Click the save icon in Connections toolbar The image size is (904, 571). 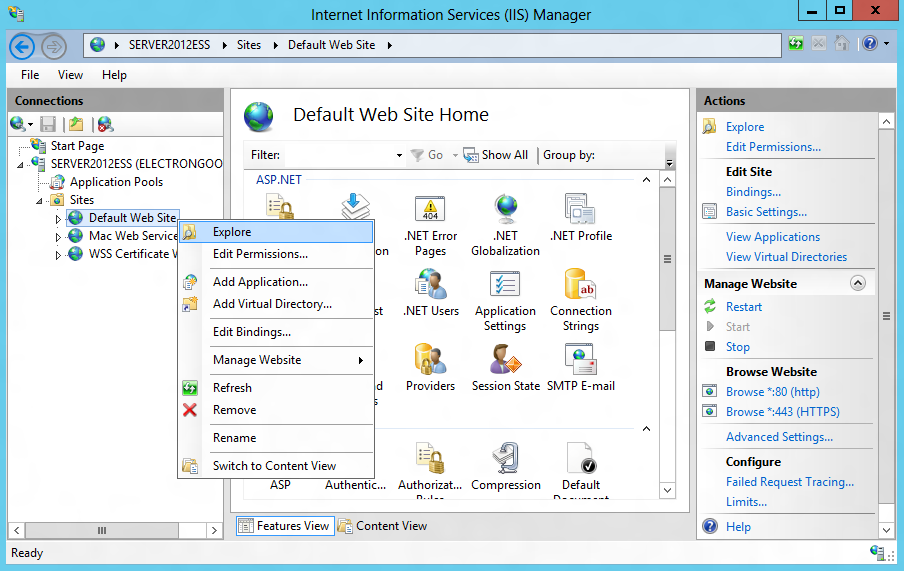(48, 124)
